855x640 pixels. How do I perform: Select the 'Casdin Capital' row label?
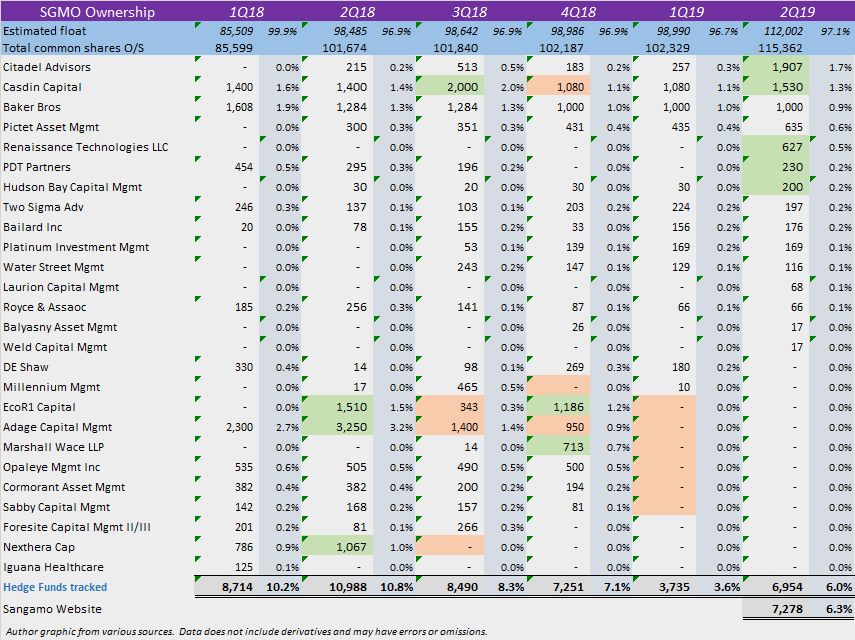(x=42, y=87)
